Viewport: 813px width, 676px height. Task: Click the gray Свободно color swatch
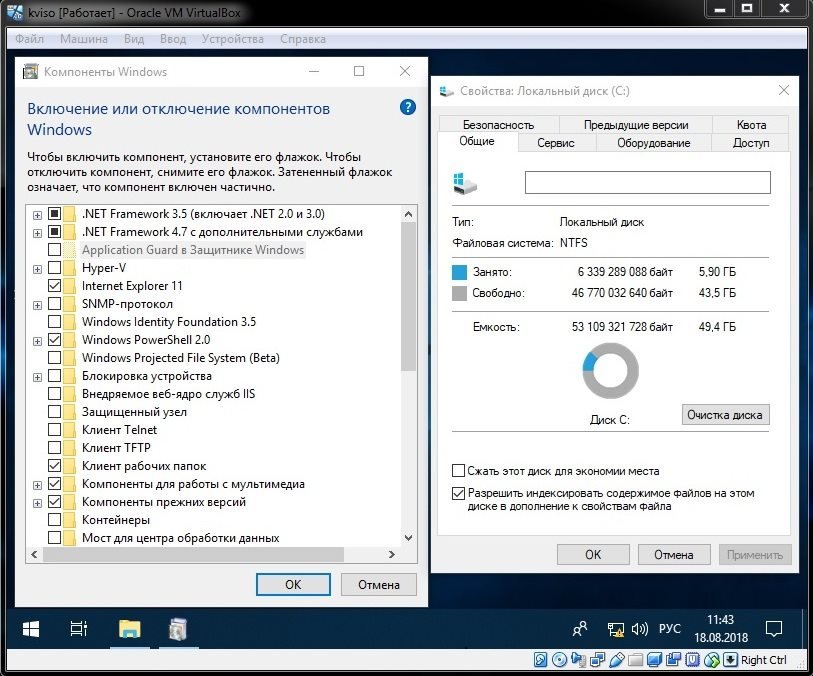pos(459,293)
